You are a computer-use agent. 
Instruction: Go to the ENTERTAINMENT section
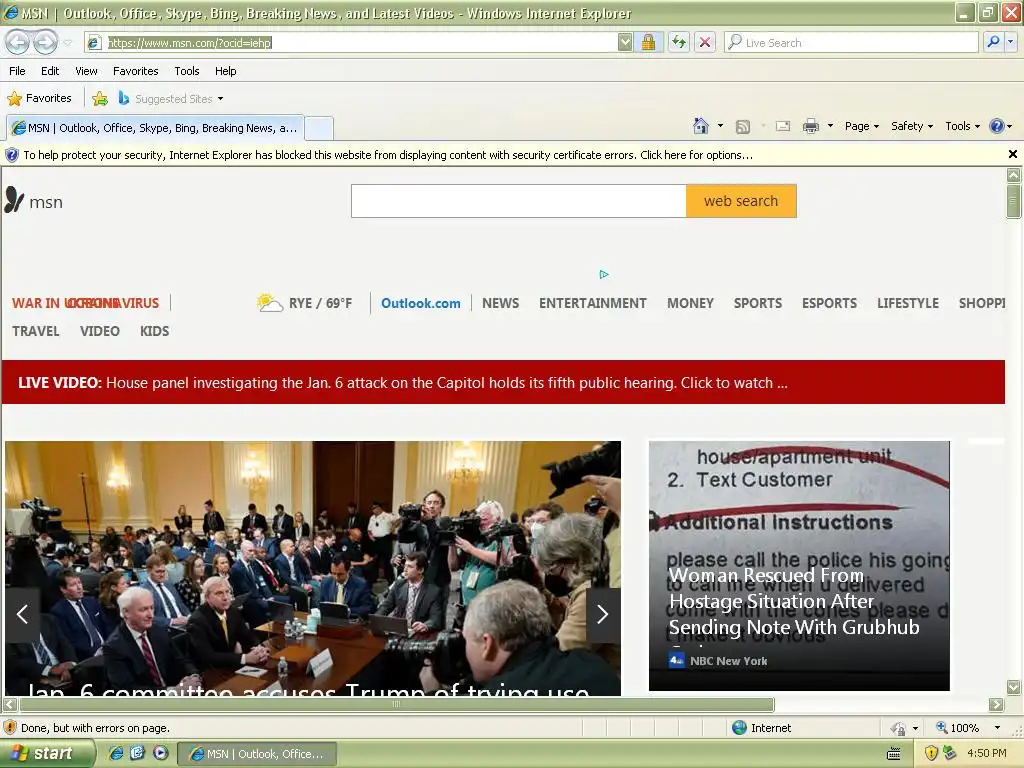[x=592, y=303]
